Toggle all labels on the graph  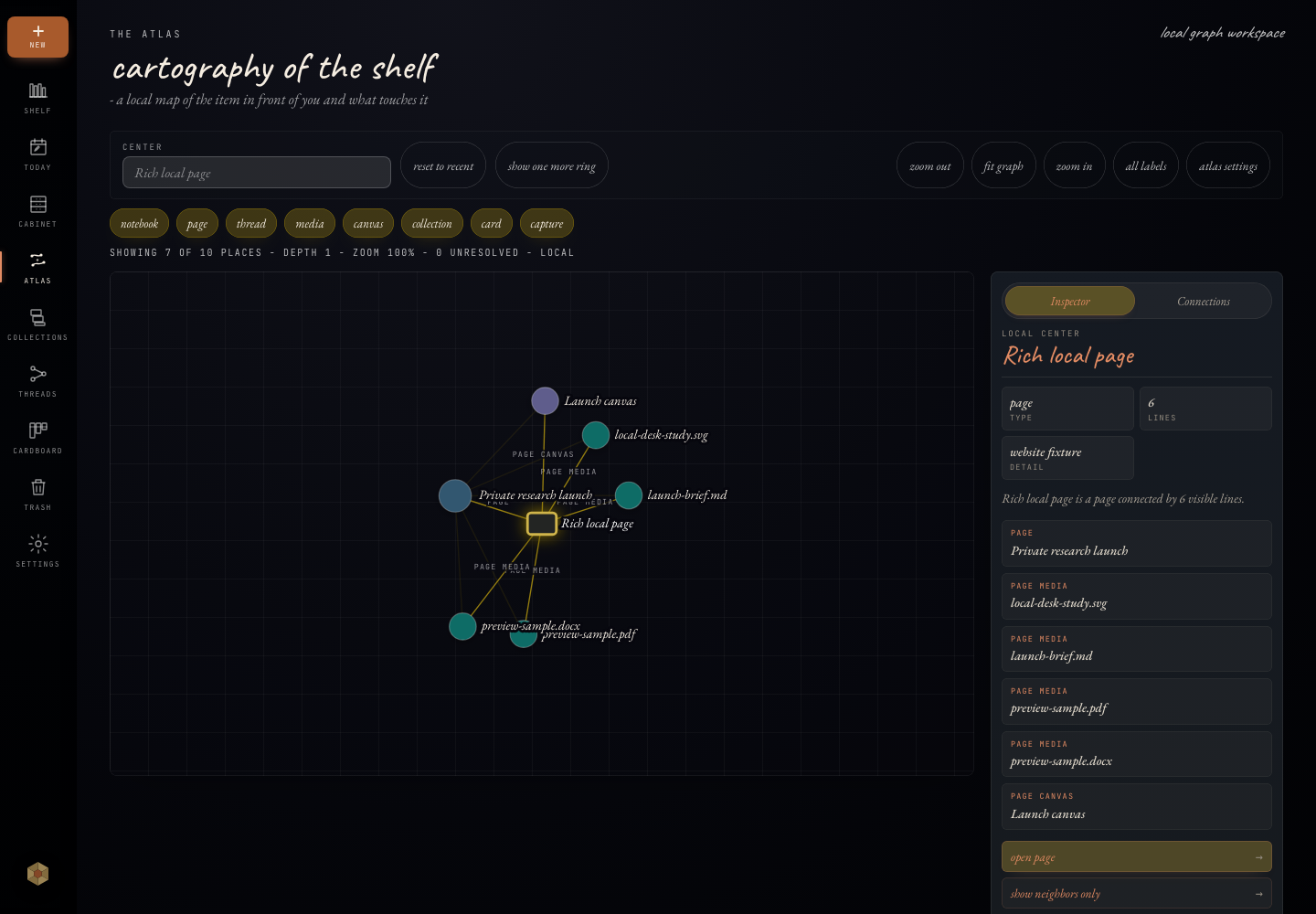1146,165
